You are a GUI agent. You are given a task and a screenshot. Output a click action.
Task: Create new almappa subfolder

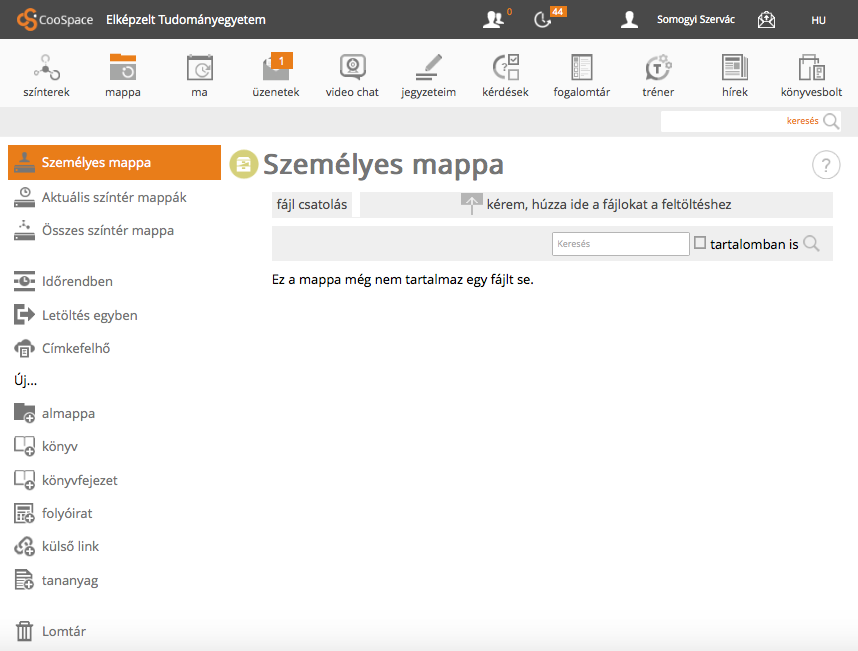pos(54,414)
